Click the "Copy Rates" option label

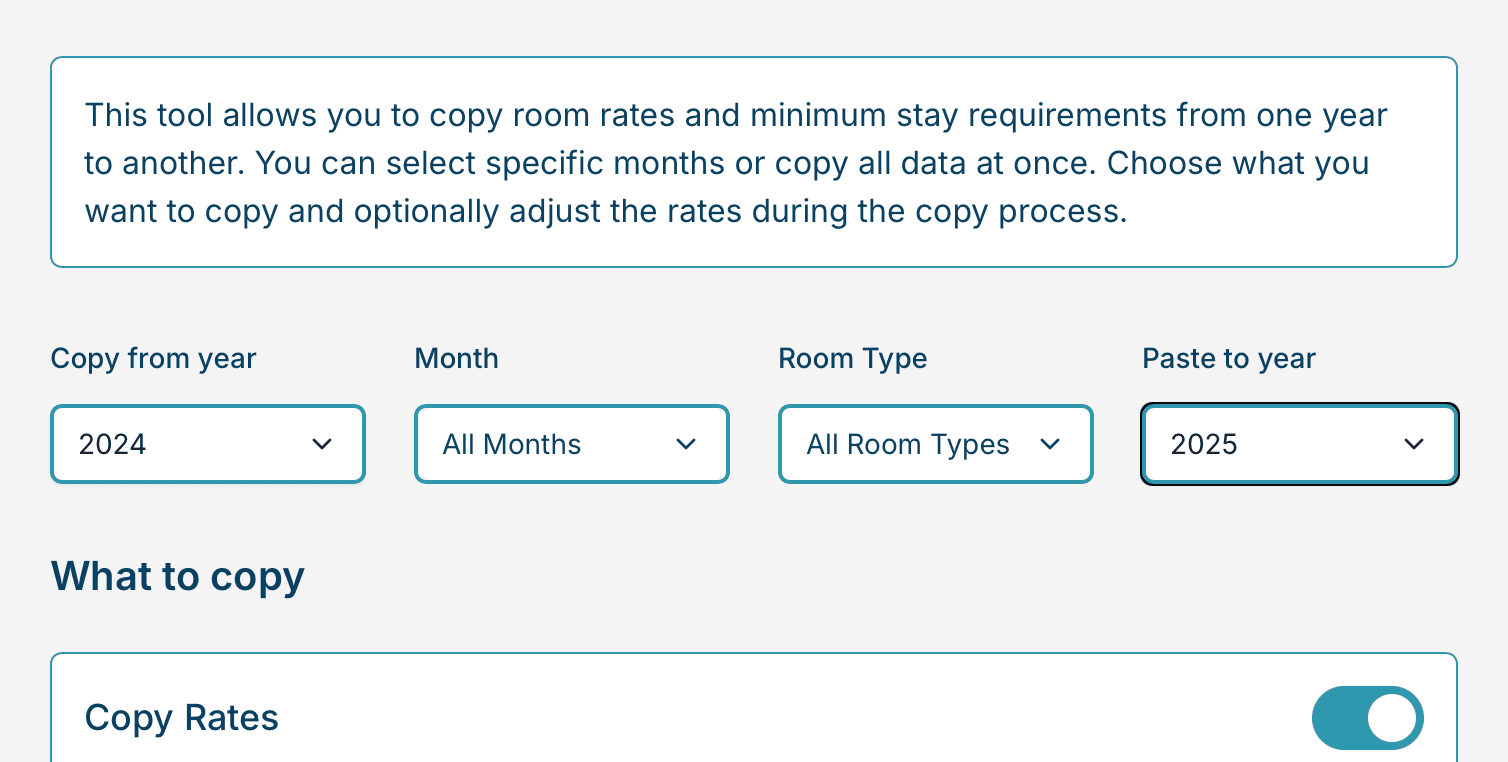(181, 718)
